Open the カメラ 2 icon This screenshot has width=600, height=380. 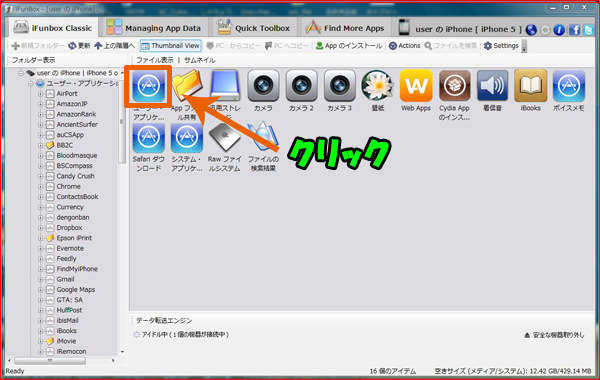tap(301, 86)
